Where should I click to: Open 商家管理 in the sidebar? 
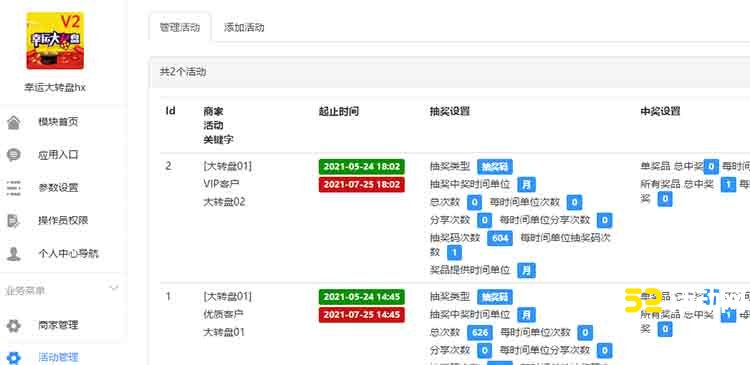point(58,325)
